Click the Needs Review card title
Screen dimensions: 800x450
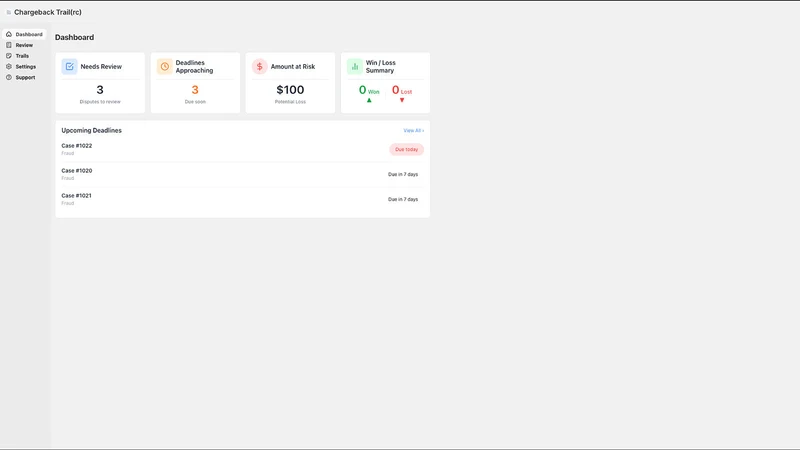pos(101,66)
